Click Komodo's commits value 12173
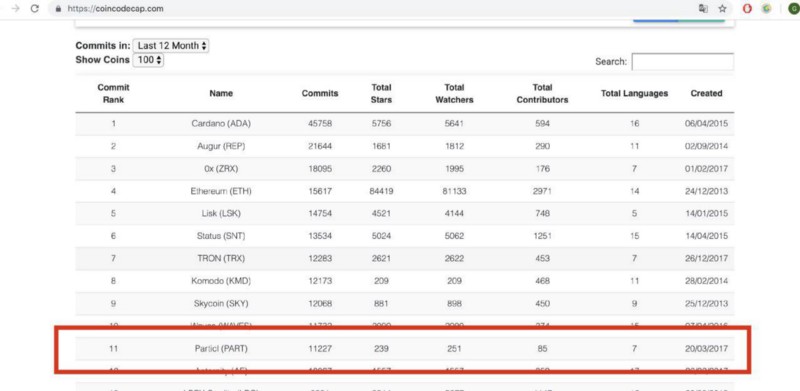This screenshot has height=391, width=800. pos(320,281)
